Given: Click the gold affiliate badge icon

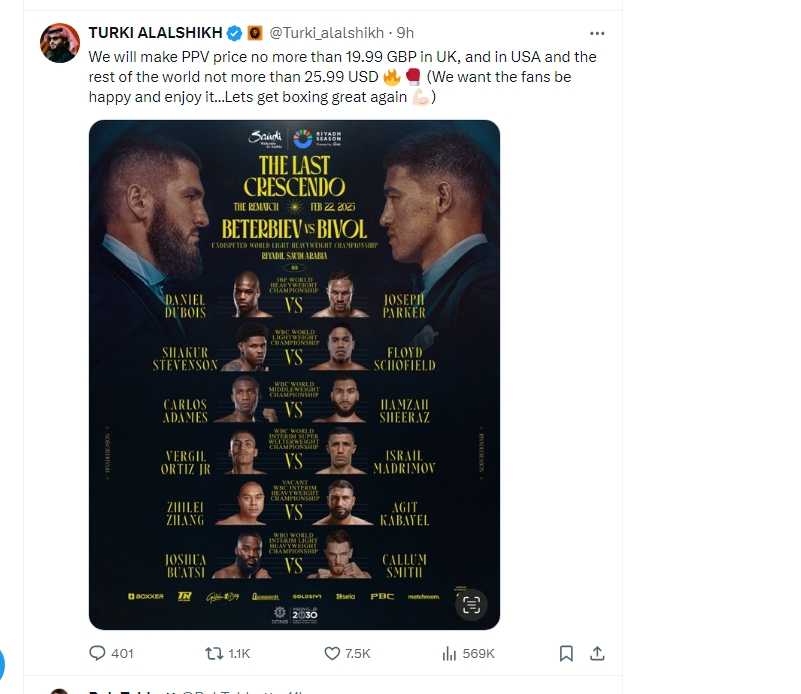Looking at the screenshot, I should 255,33.
